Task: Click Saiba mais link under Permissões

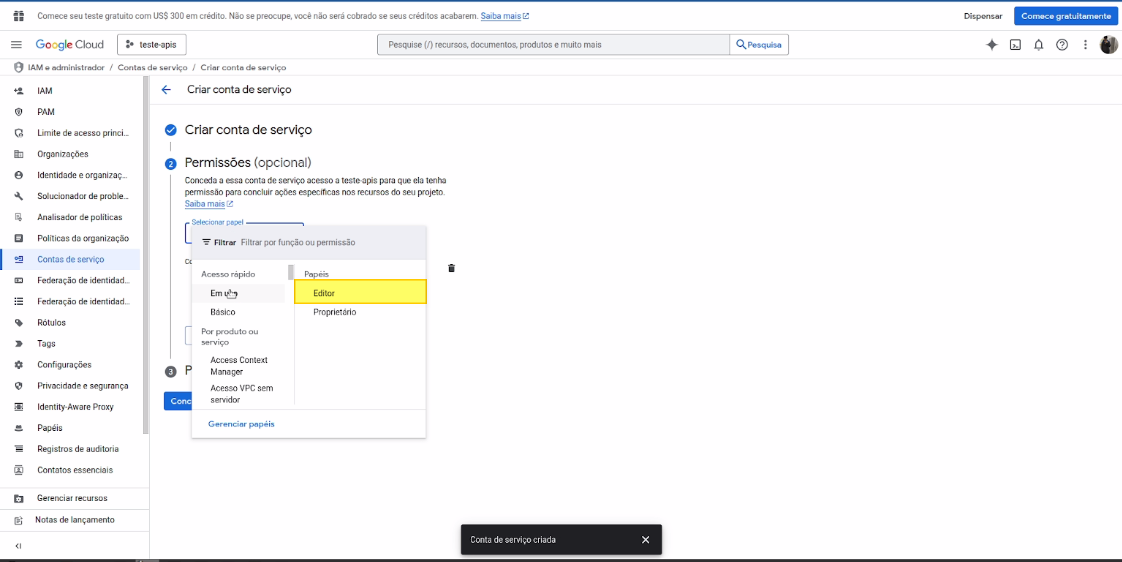Action: (209, 204)
